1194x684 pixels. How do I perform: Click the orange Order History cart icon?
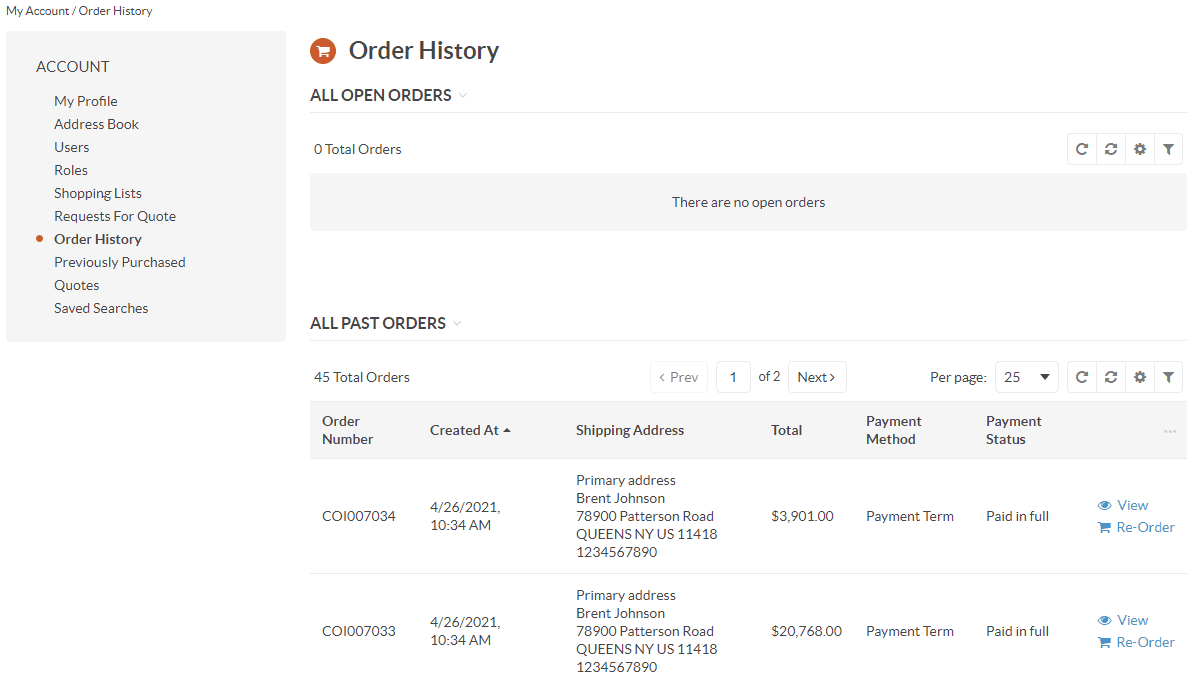pos(323,51)
